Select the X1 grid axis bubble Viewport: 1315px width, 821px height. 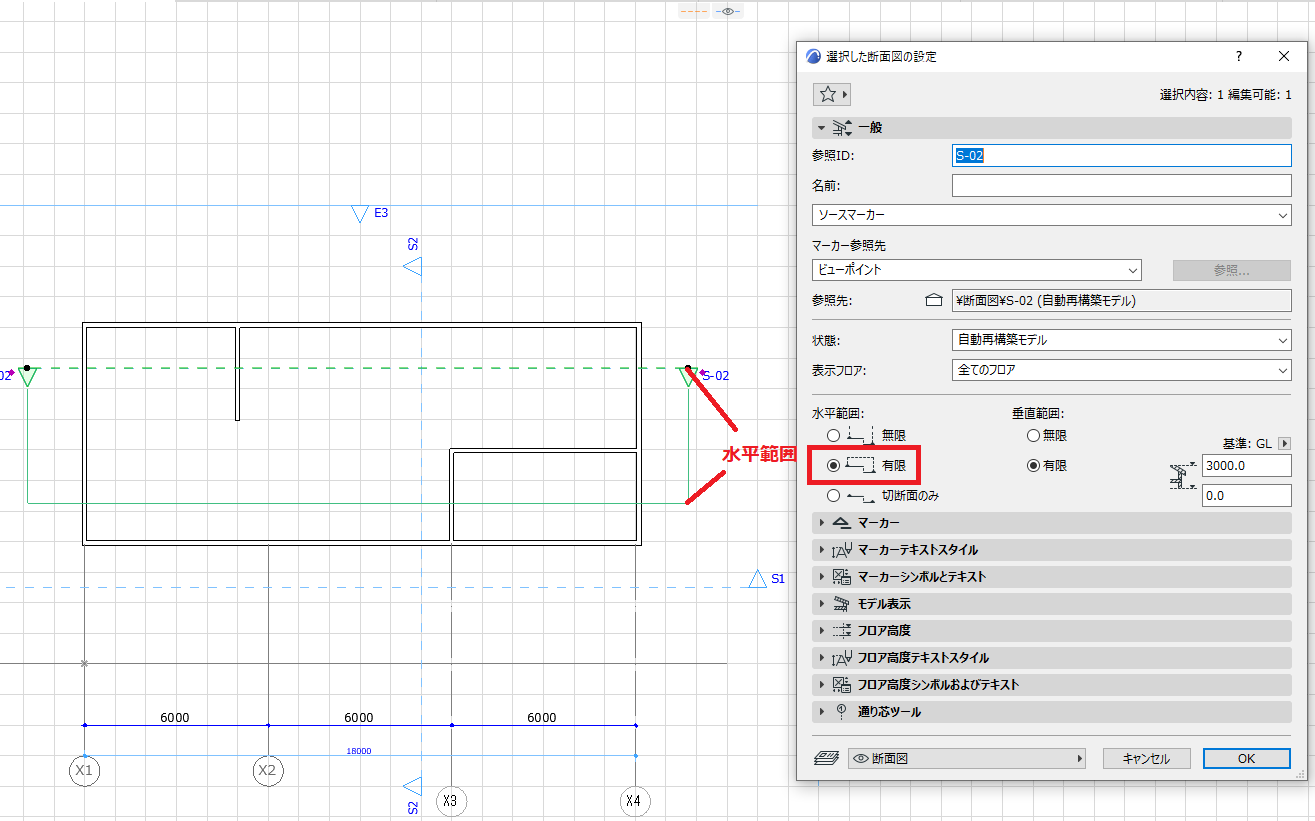pos(85,771)
